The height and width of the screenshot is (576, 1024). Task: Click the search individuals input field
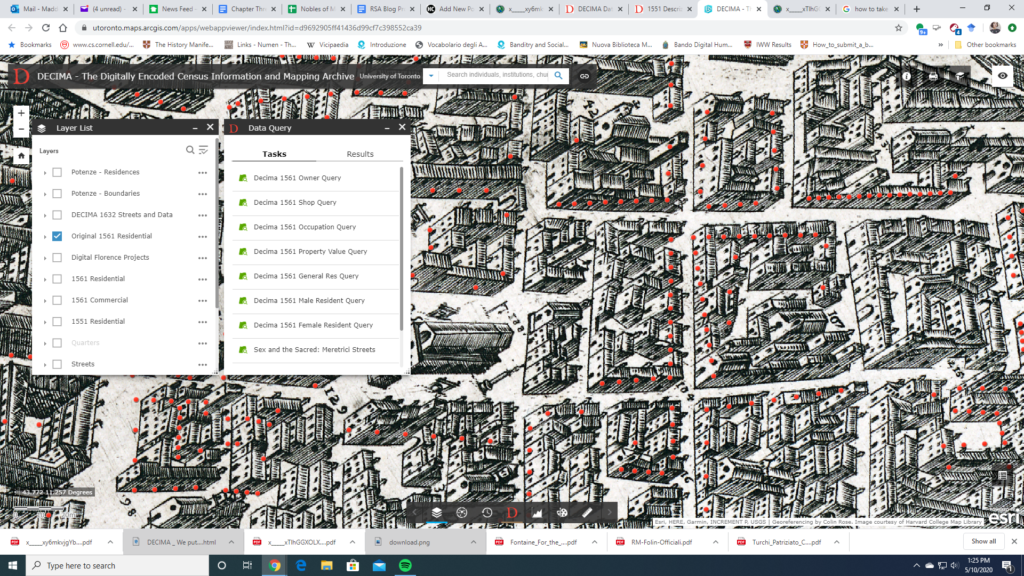pos(495,76)
